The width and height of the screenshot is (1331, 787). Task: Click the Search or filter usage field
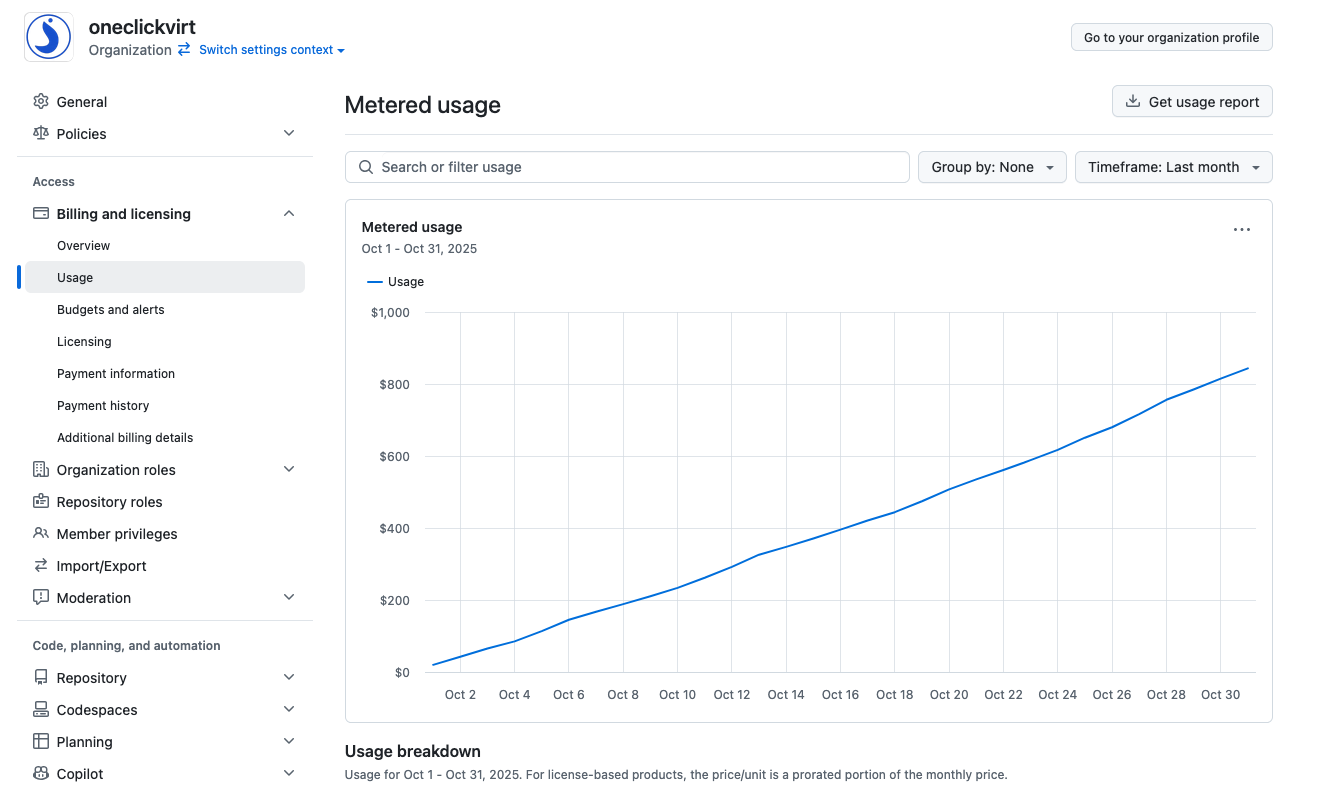(x=627, y=167)
